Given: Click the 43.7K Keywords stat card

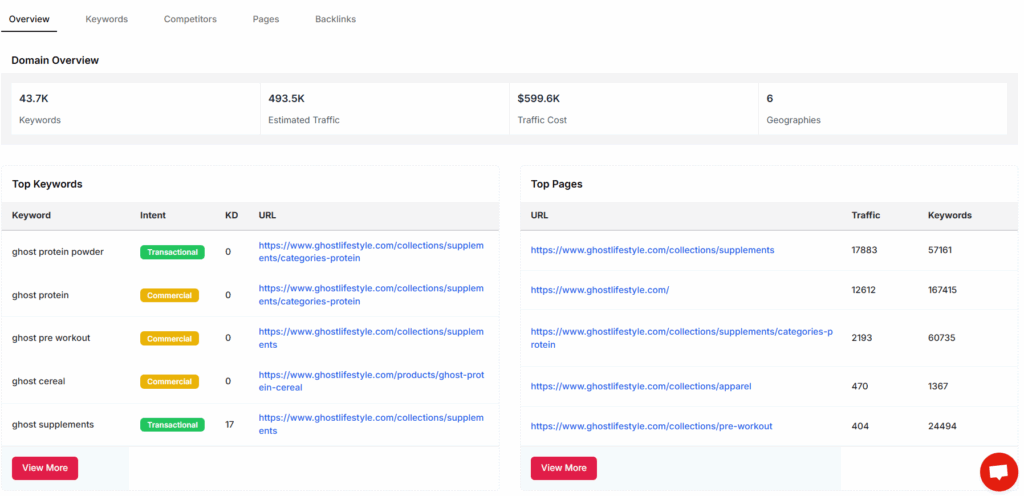Looking at the screenshot, I should (136, 109).
